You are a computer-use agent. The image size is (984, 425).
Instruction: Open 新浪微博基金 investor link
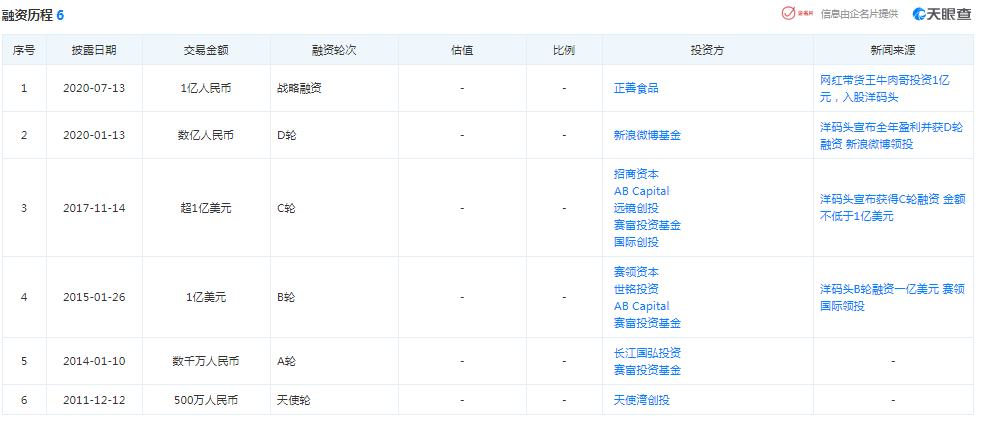pyautogui.click(x=647, y=135)
